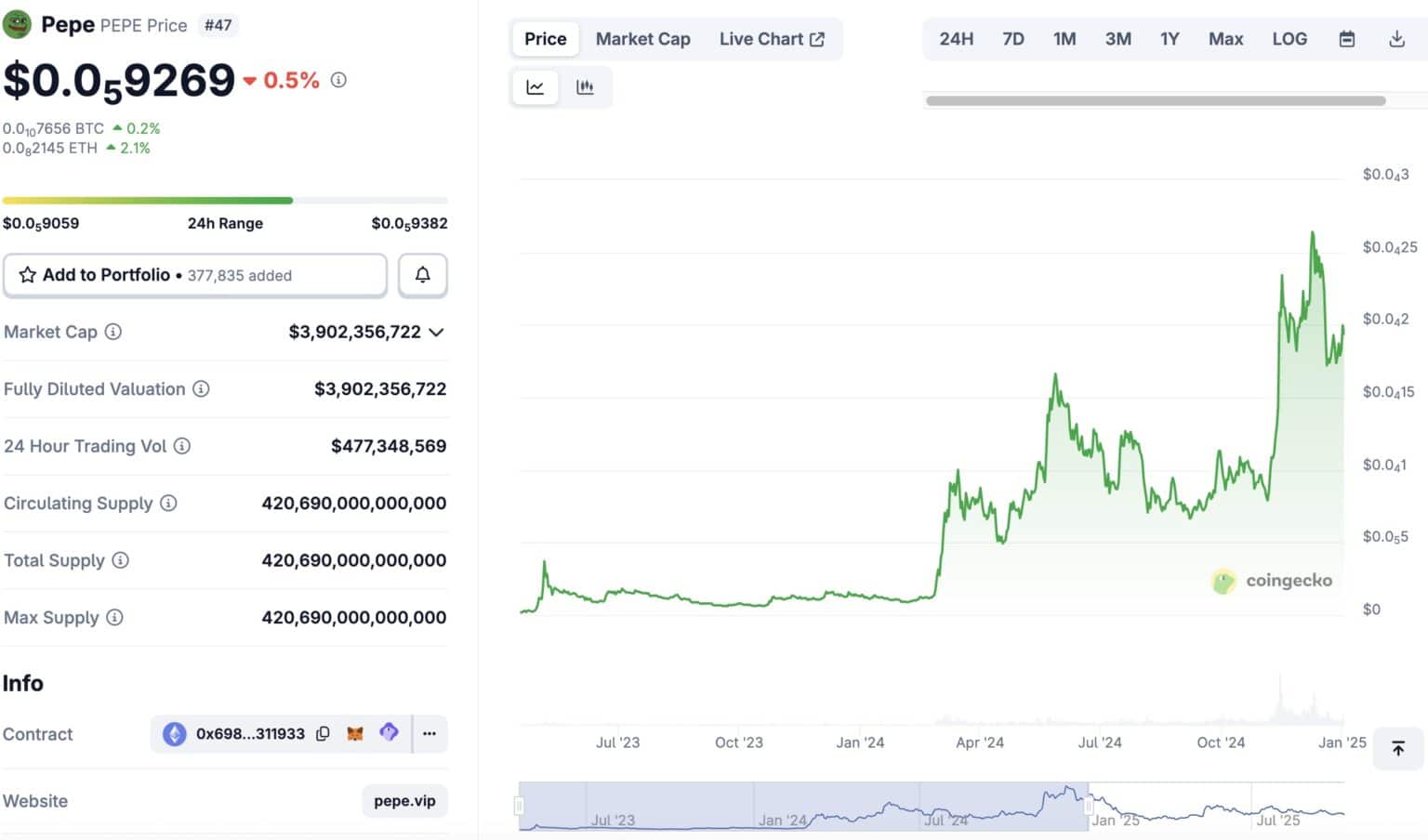Open the pepe.vip website link

pos(403,800)
